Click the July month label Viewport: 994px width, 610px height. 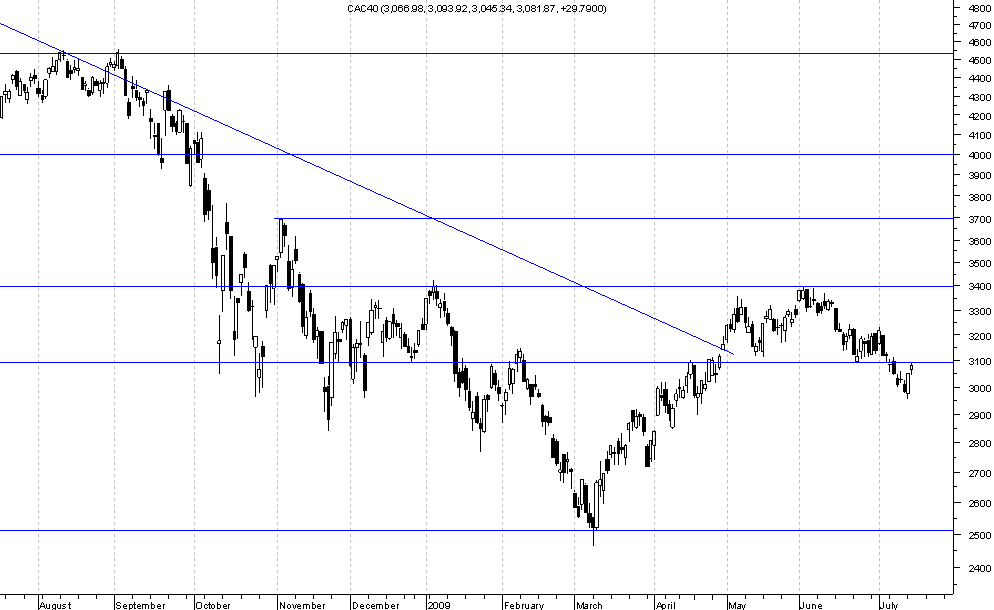click(x=889, y=605)
